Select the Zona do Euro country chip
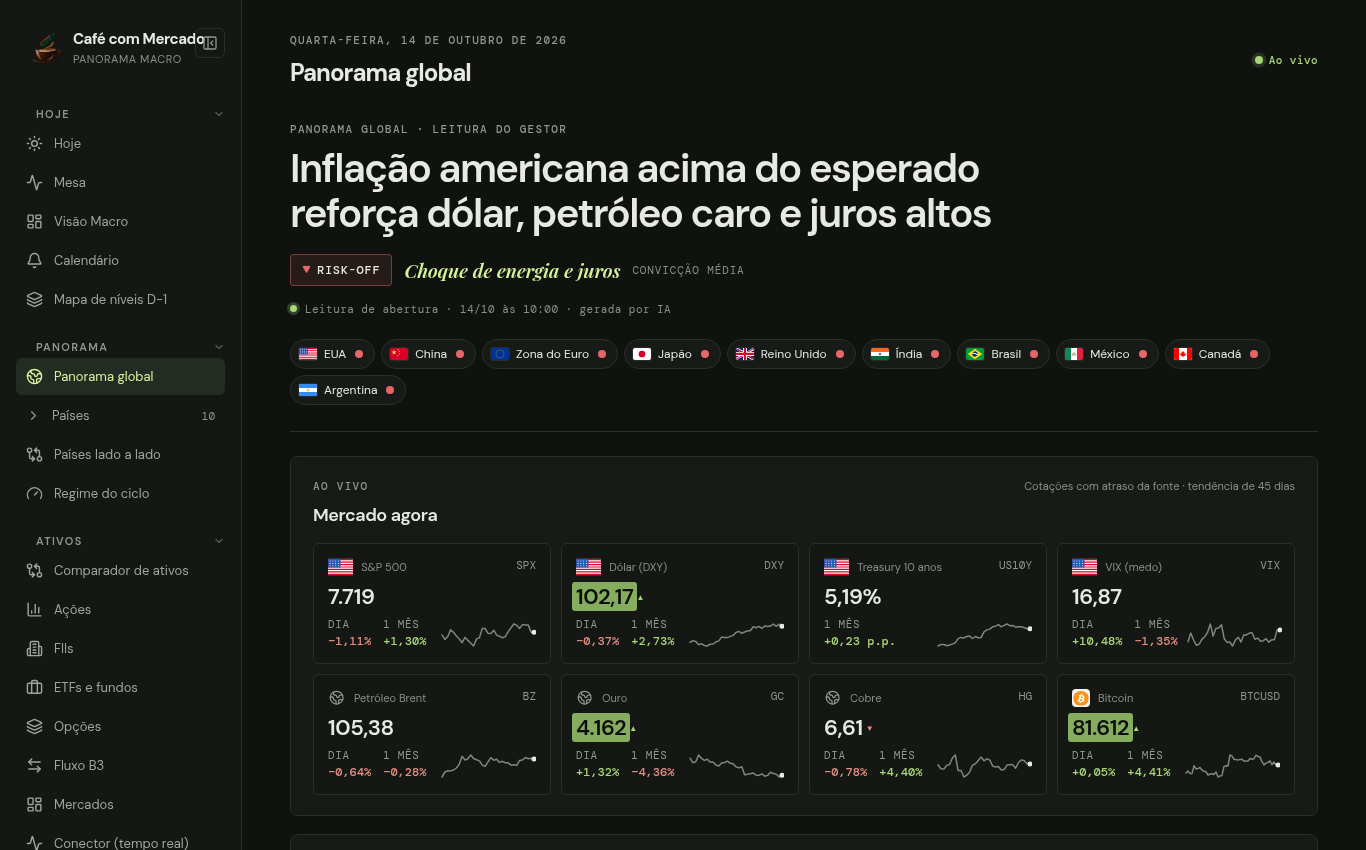Screen dimensions: 1366x850 [550, 354]
